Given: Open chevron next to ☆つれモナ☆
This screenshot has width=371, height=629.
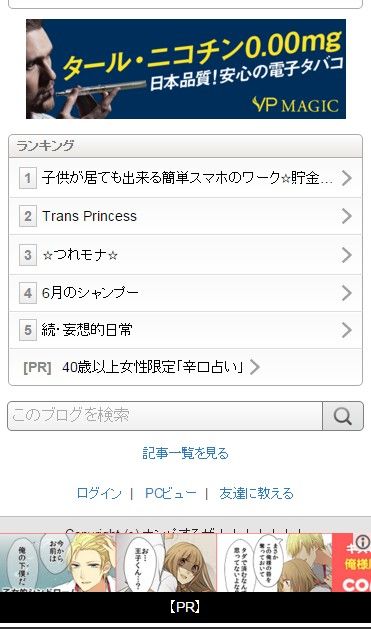Looking at the screenshot, I should pyautogui.click(x=347, y=255).
